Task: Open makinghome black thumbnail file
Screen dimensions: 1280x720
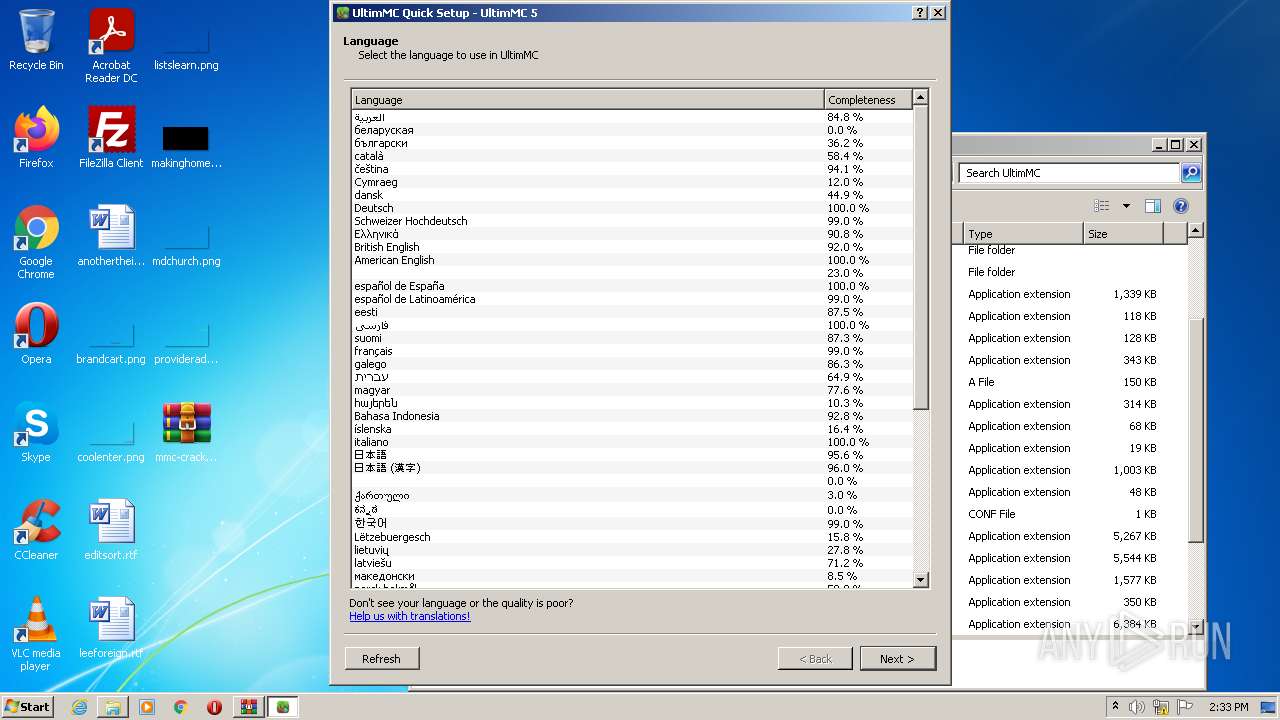Action: pos(186,146)
